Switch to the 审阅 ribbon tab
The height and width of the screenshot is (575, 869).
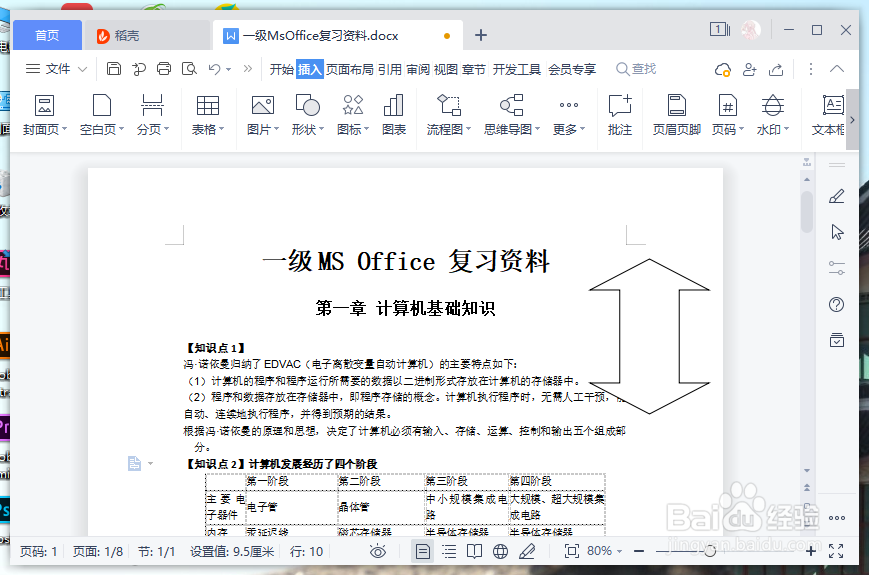418,69
